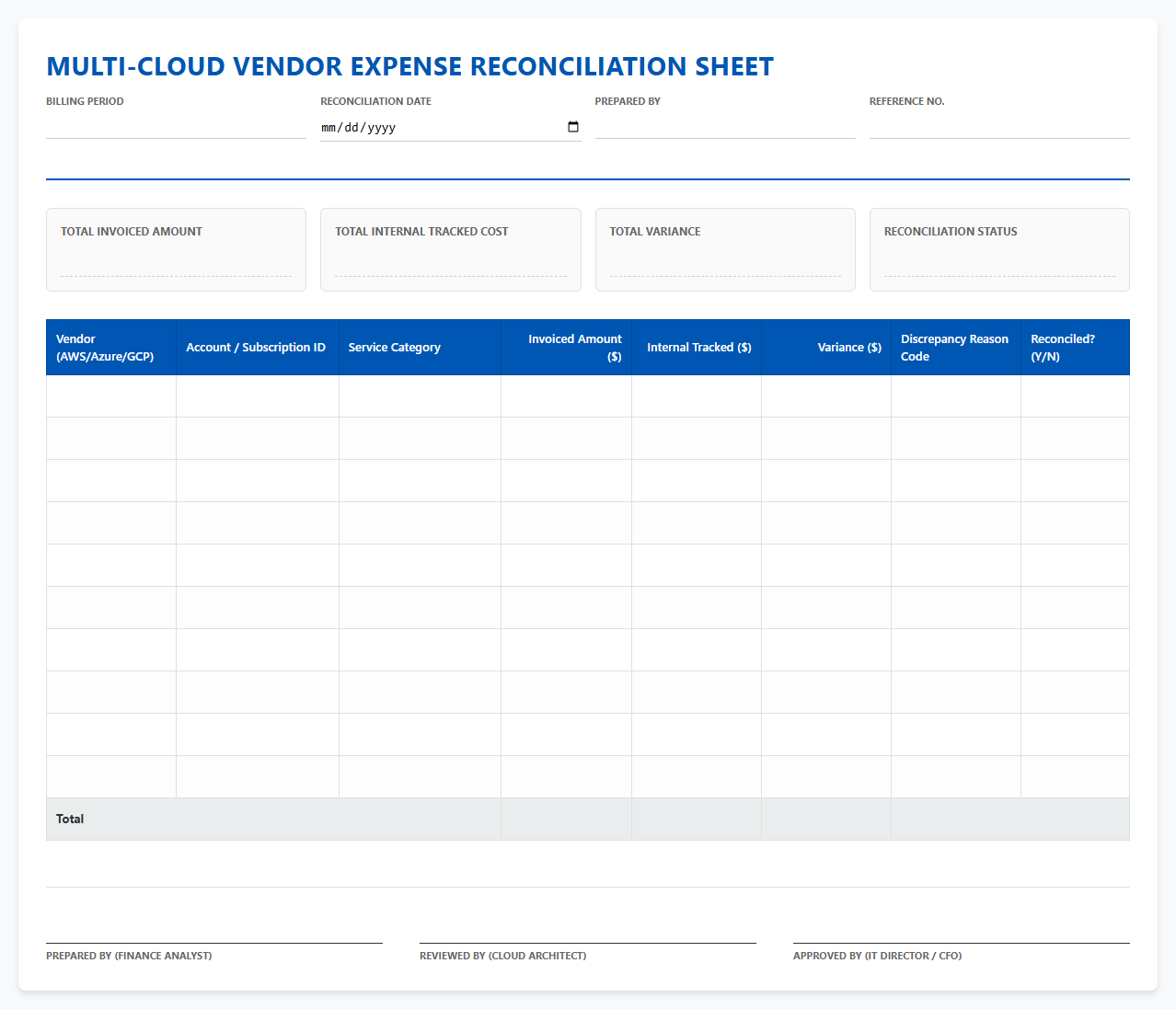Click the Discrepancy Reason Code column header
The width and height of the screenshot is (1176, 1009).
tap(956, 348)
